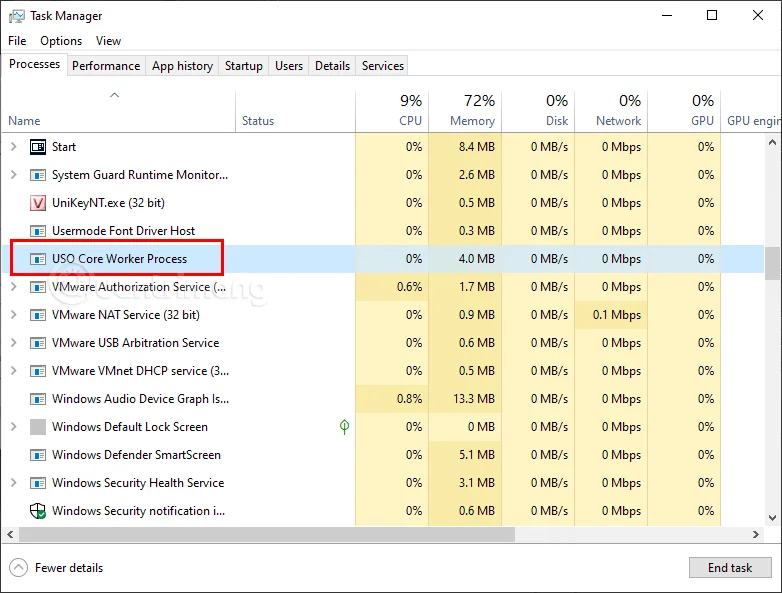Click the Windows Defender SmartScreen icon

point(38,455)
